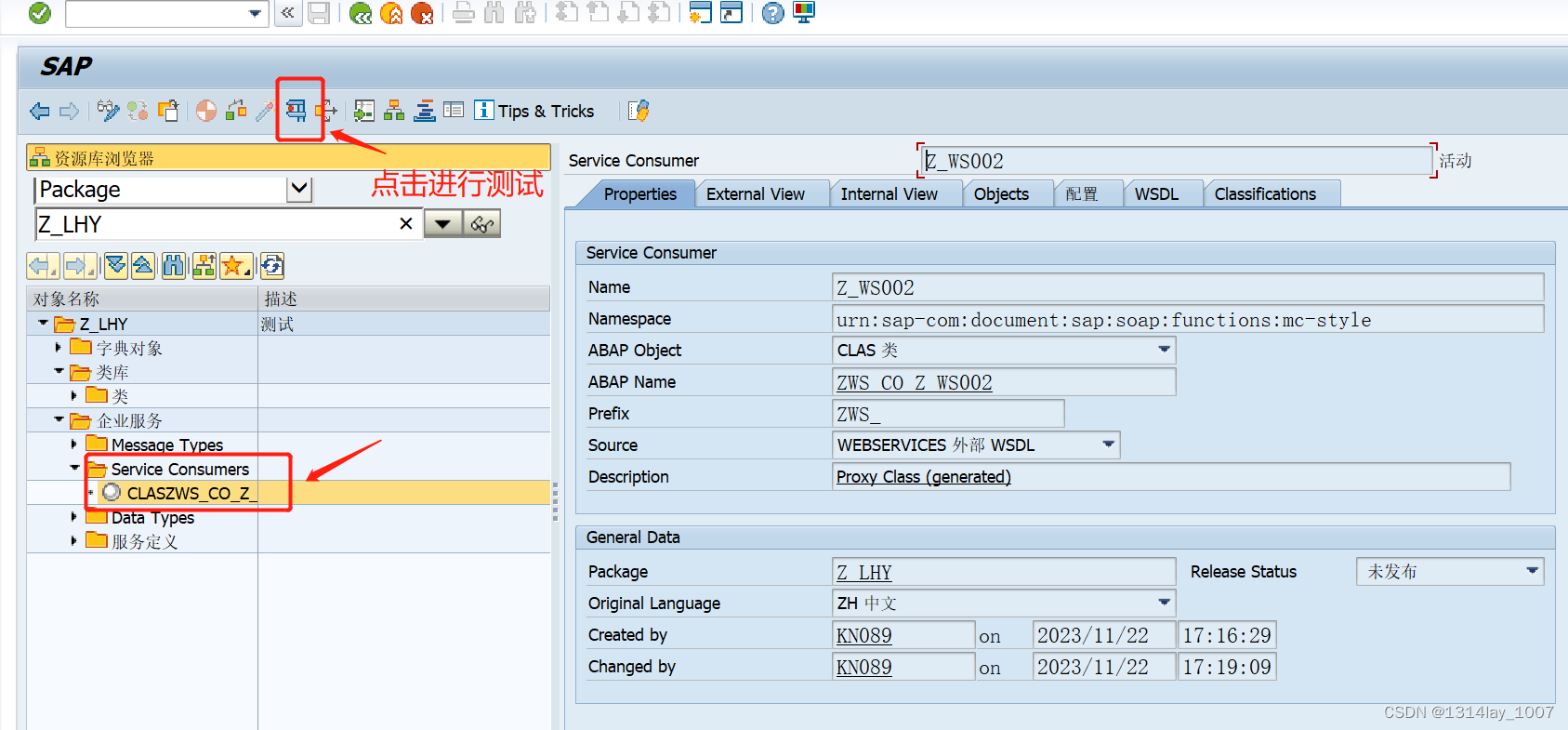Screen dimensions: 1568x730
Task: Switch to the Classifications tab
Action: [x=1265, y=194]
